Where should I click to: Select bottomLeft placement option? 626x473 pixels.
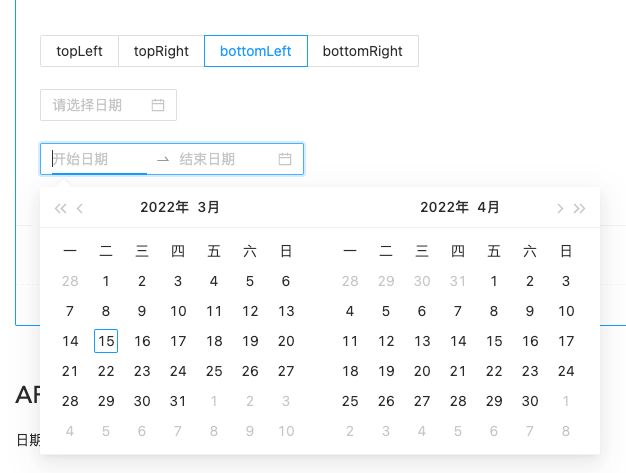click(256, 51)
